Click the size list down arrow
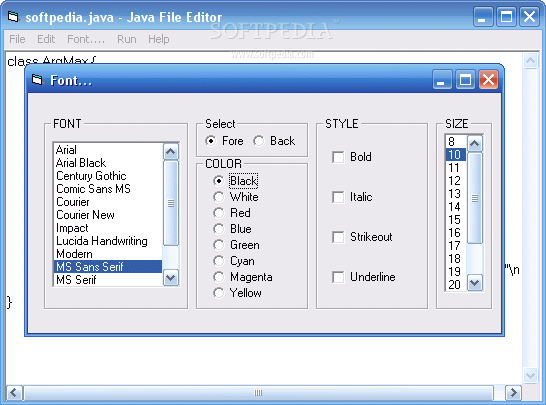546x405 pixels. [x=475, y=282]
